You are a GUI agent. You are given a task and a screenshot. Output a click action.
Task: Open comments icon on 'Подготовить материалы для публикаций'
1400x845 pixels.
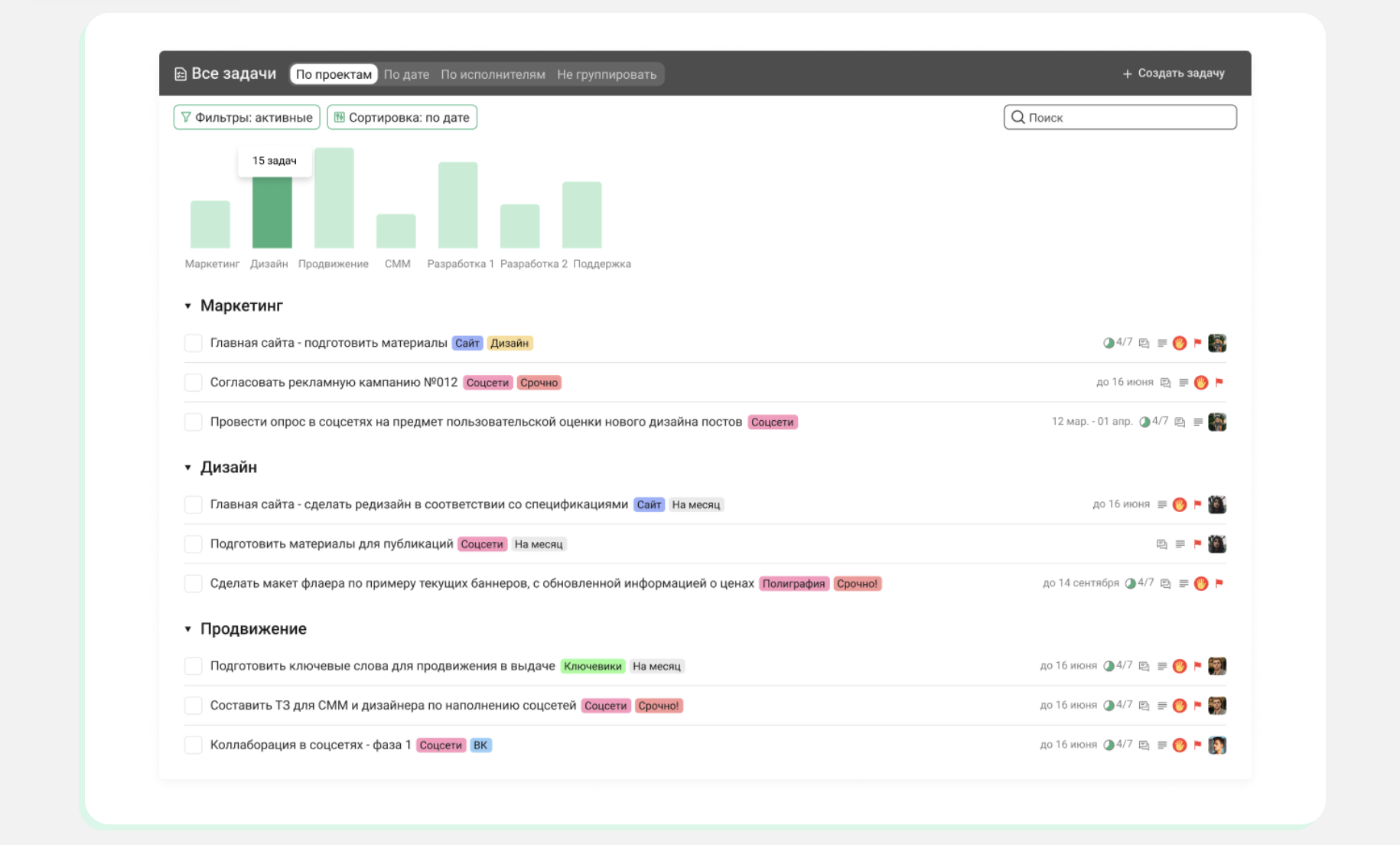coord(1161,544)
